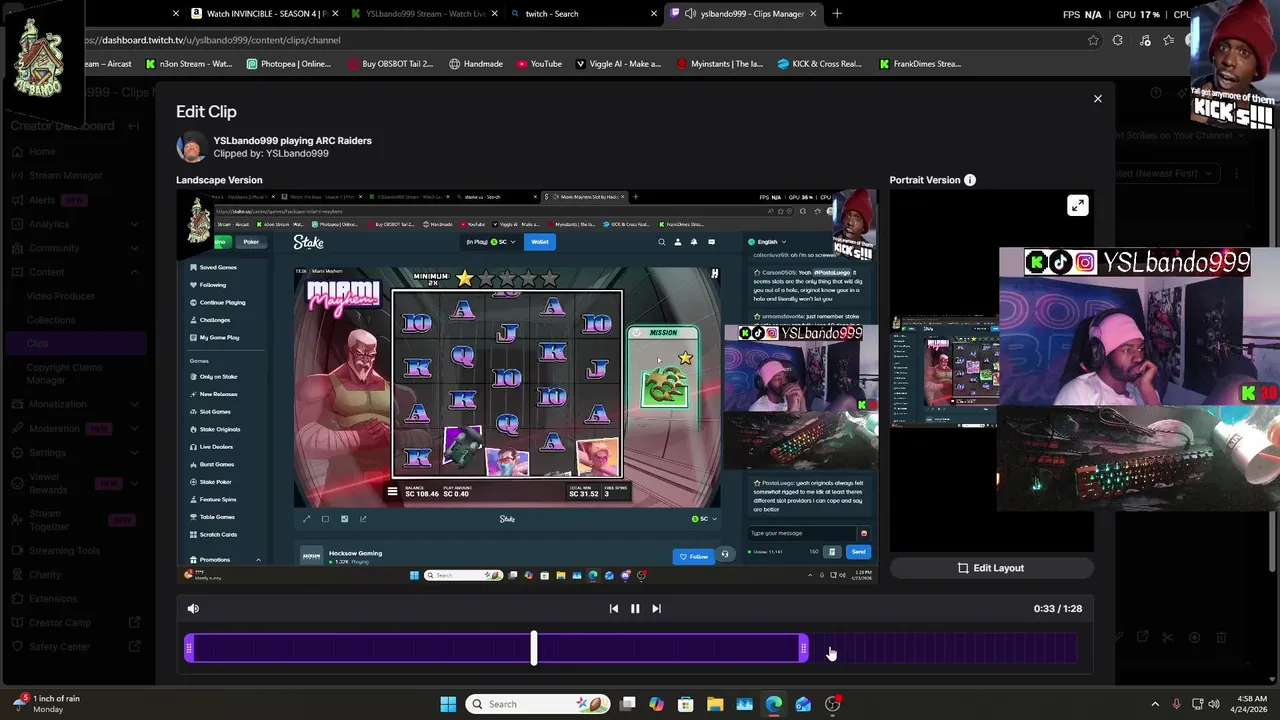Expand portrait version preview to fullscreen
This screenshot has width=1280, height=720.
tap(1077, 205)
